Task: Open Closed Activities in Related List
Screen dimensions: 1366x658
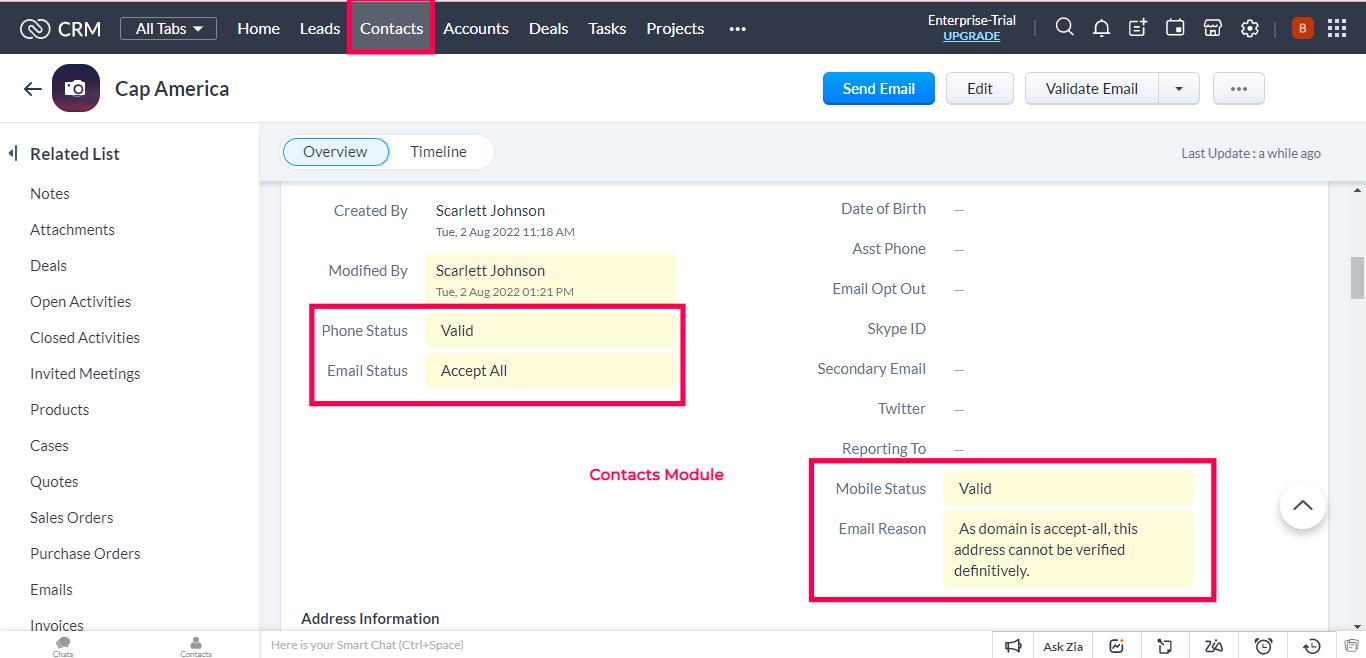Action: point(85,338)
